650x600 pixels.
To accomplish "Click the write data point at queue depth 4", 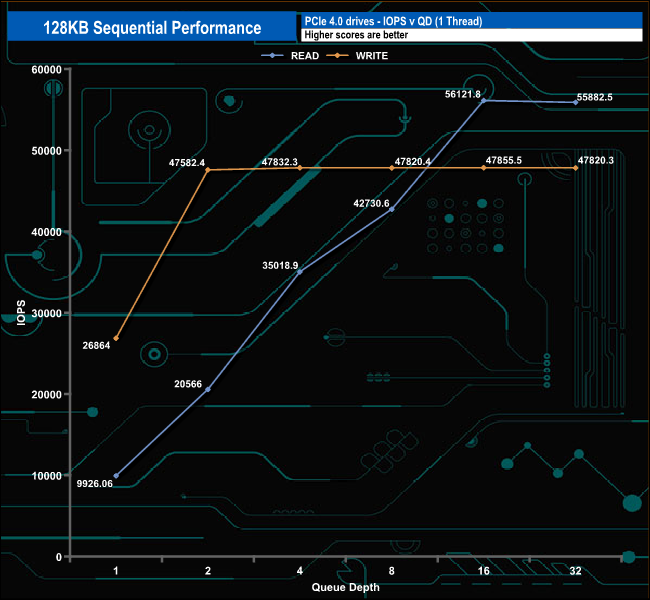I will tap(300, 168).
